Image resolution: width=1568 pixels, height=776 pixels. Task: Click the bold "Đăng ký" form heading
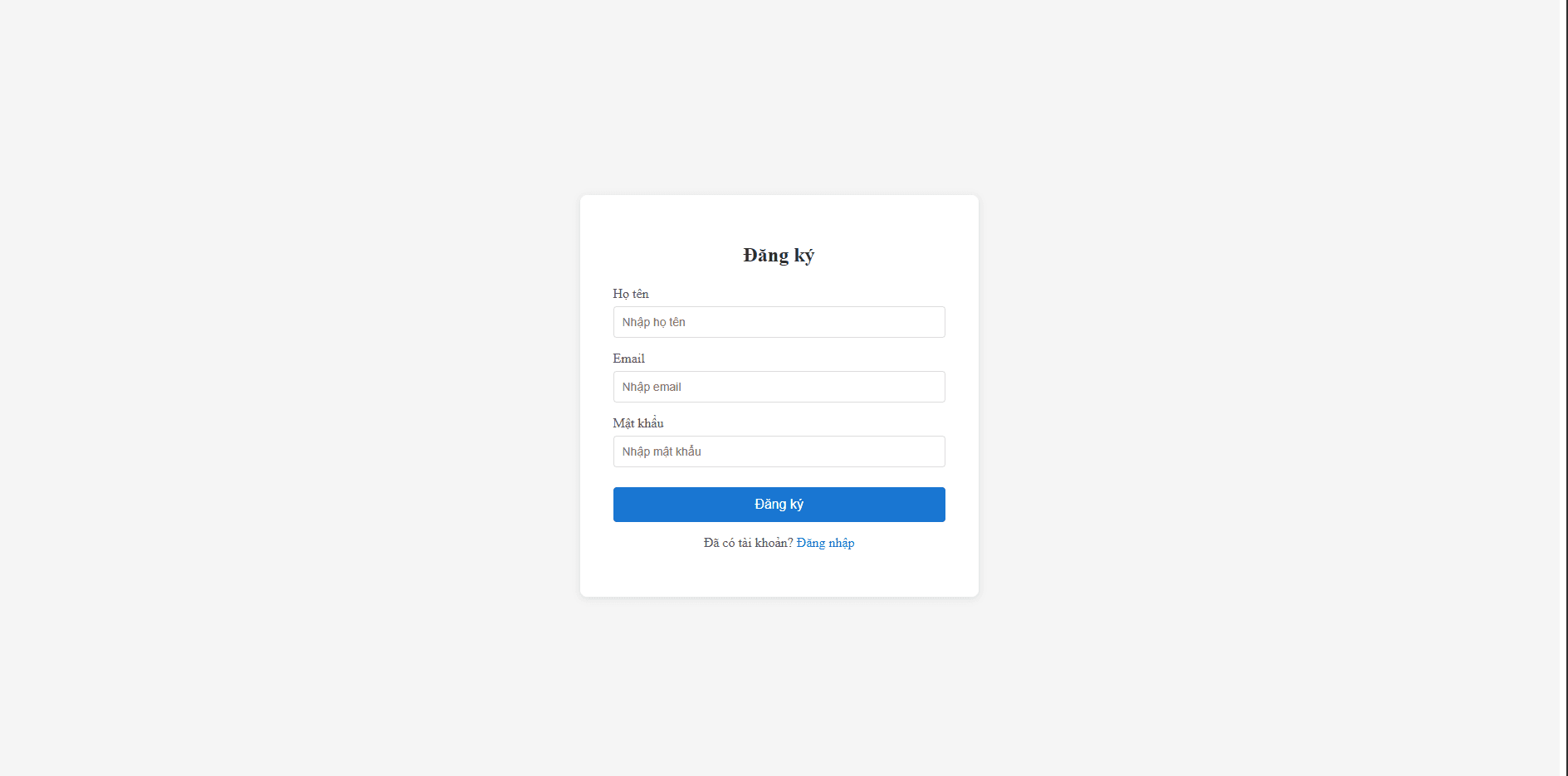click(779, 256)
